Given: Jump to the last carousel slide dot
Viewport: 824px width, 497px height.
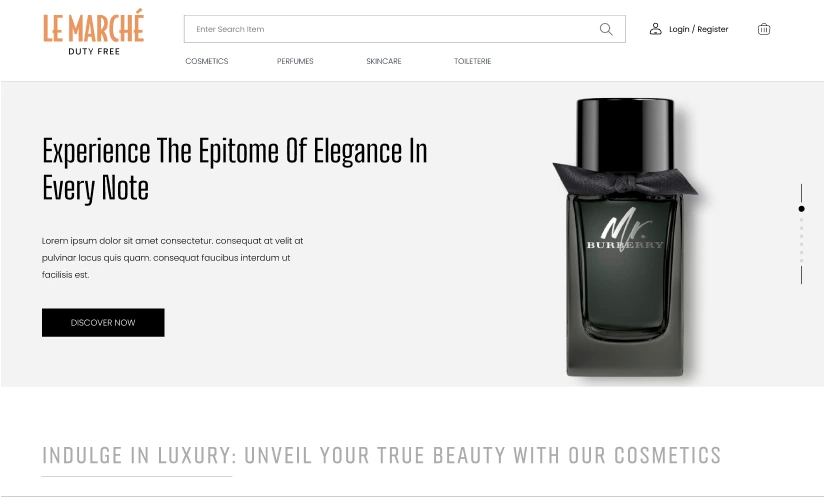Looking at the screenshot, I should click(801, 261).
